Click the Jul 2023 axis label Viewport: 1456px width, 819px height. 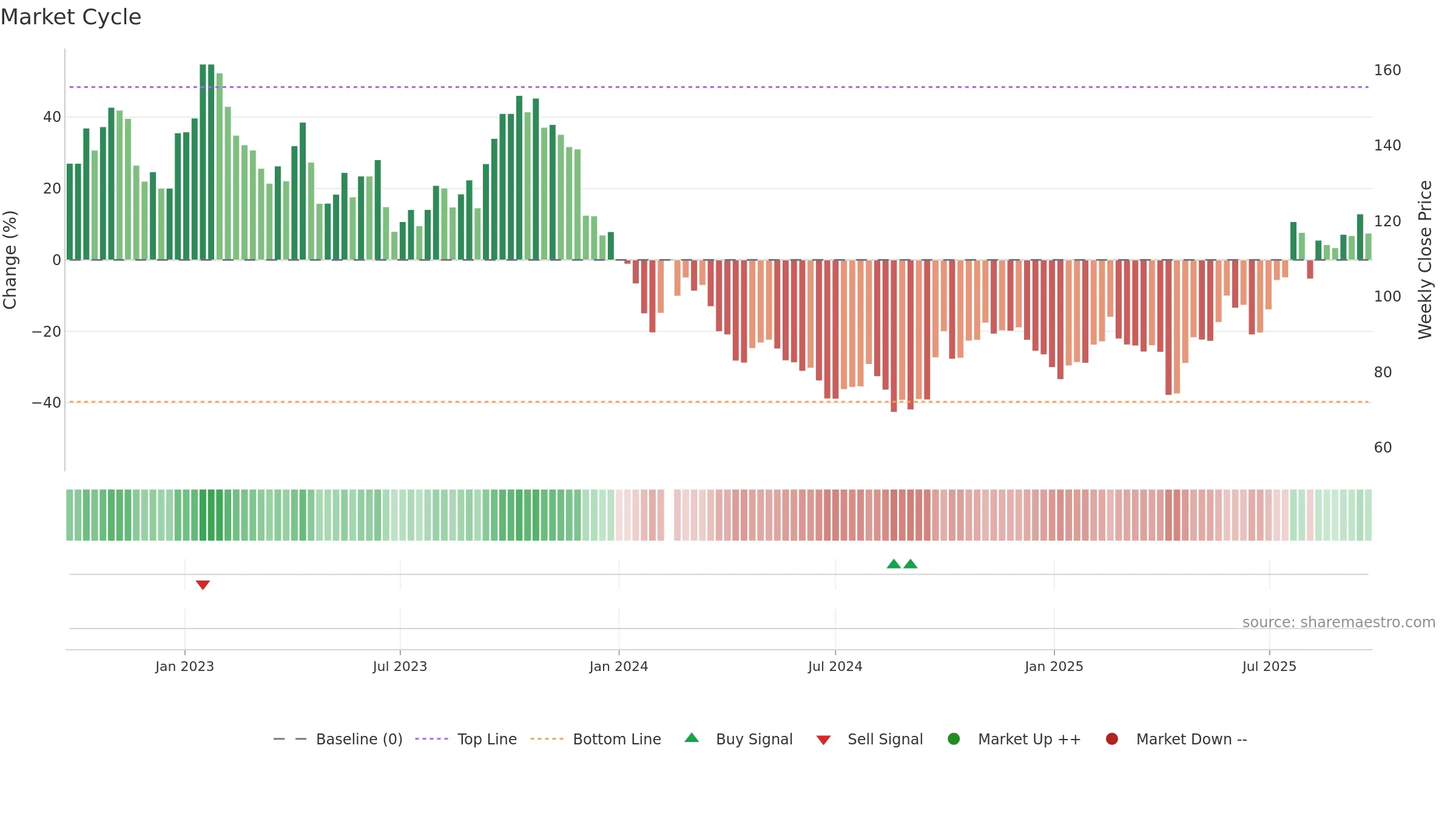point(400,666)
